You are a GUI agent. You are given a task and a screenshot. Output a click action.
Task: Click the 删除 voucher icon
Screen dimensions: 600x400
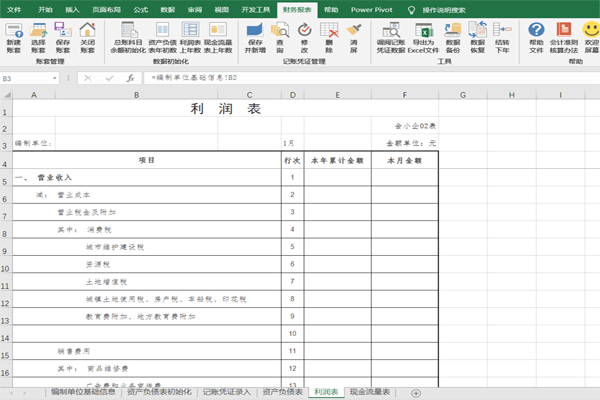[329, 38]
